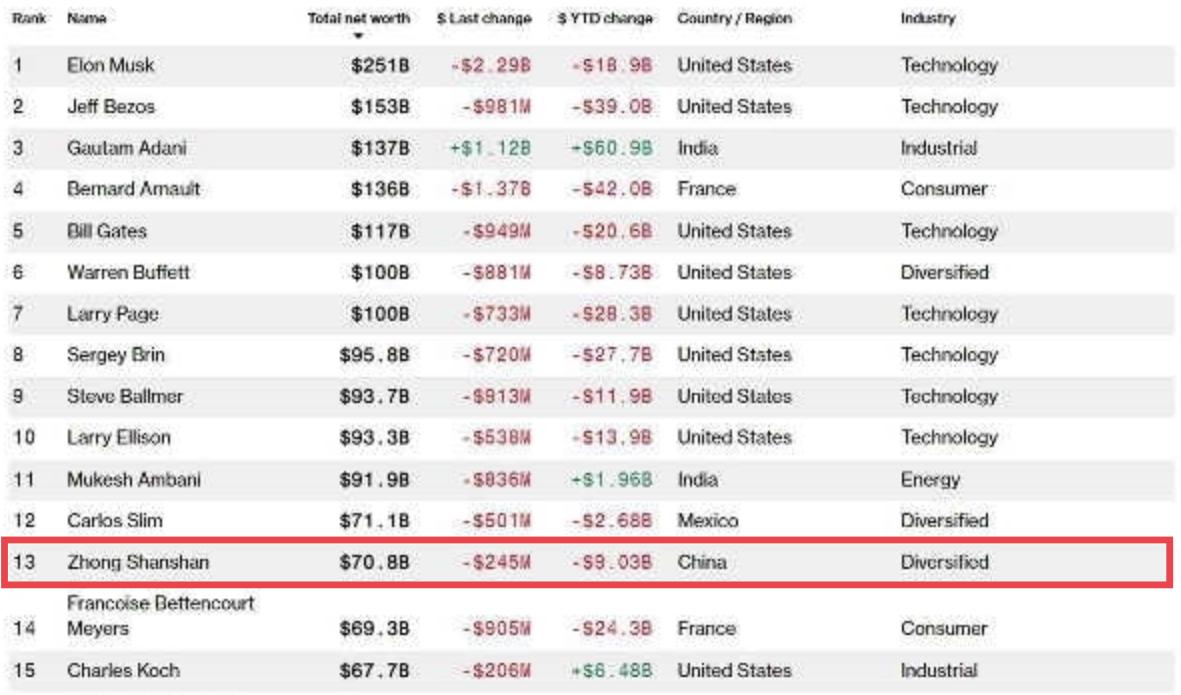Select the highlighted Zhong Shanshan row
1181x695 pixels.
(587, 562)
